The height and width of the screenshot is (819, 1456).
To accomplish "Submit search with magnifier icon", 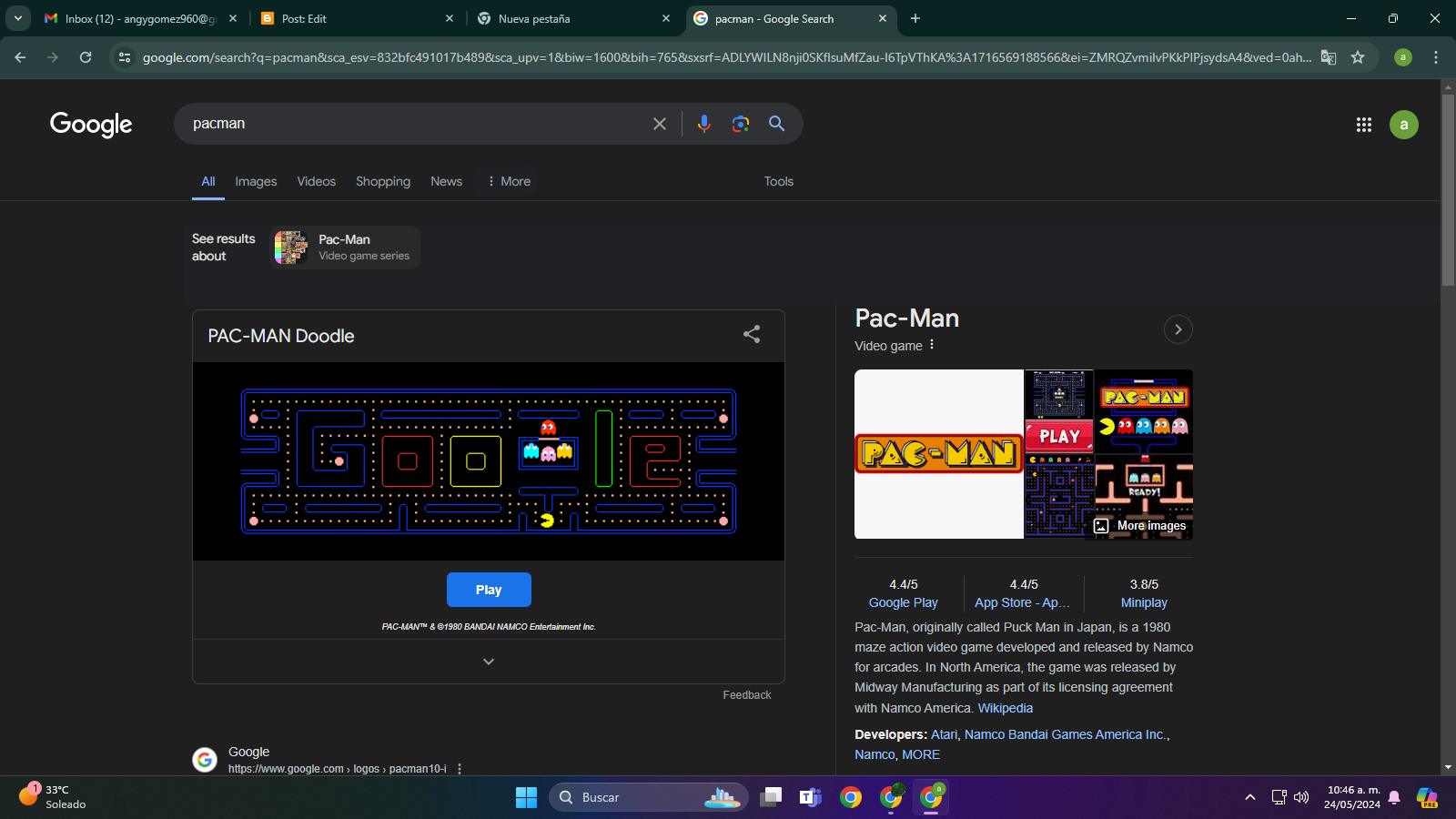I will click(776, 124).
